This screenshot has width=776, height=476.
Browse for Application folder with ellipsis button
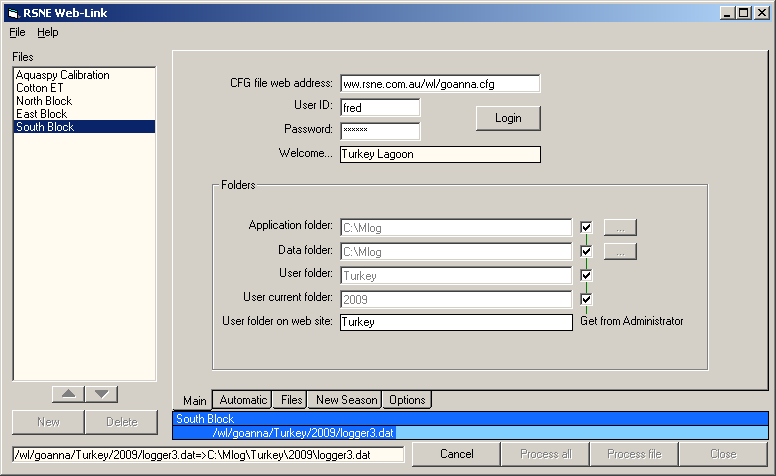pos(620,227)
